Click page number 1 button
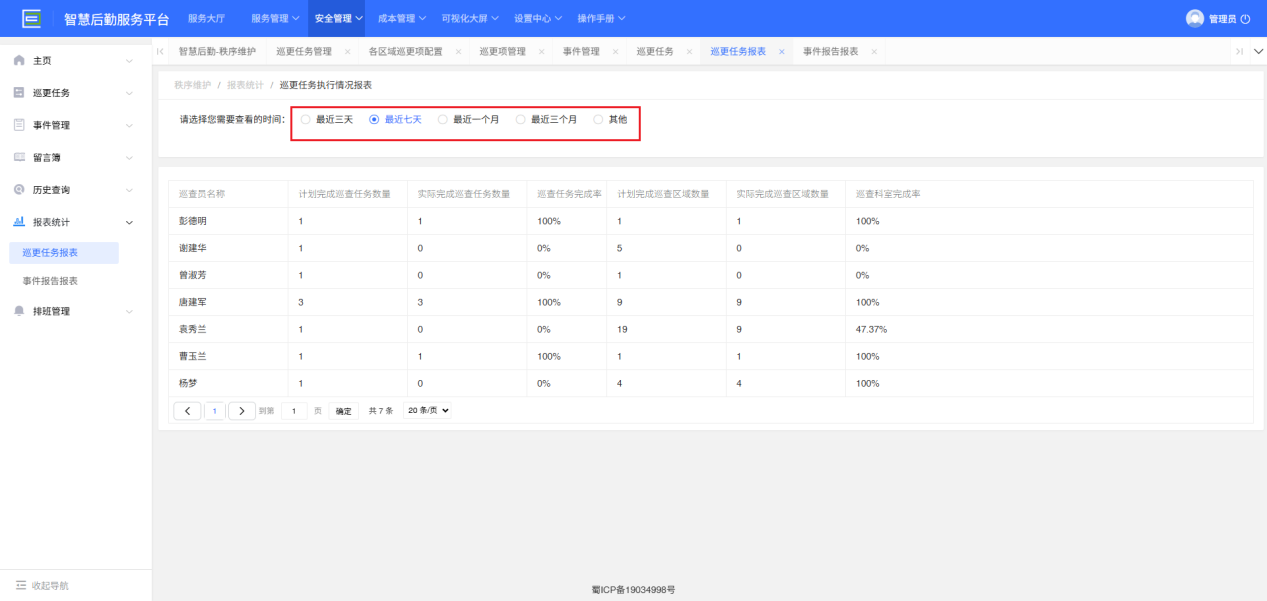1267x601 pixels. 215,411
